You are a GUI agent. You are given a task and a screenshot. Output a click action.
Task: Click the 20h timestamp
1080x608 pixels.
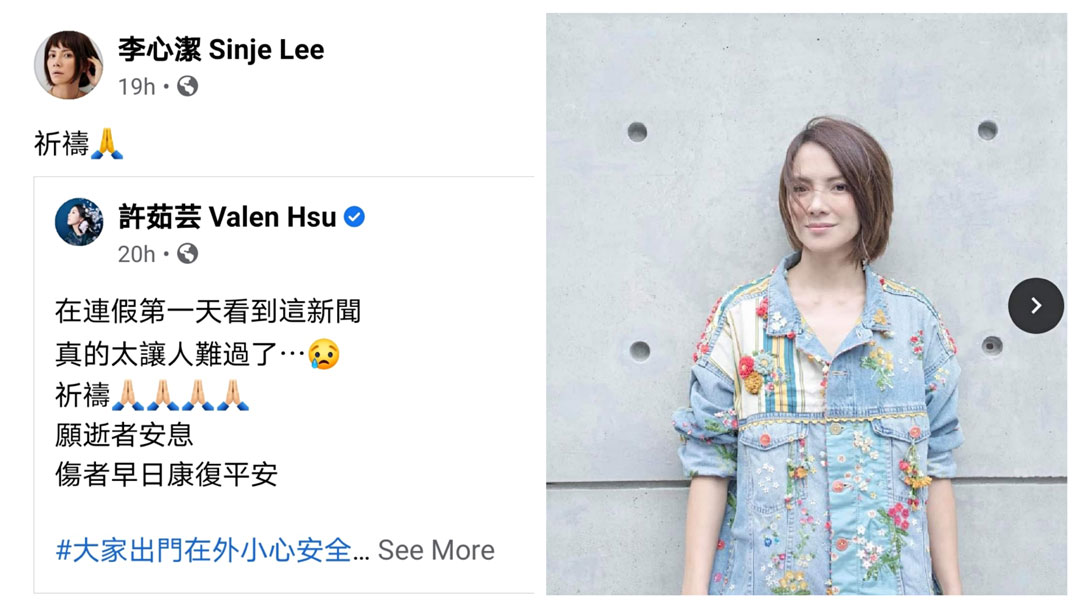(x=136, y=254)
